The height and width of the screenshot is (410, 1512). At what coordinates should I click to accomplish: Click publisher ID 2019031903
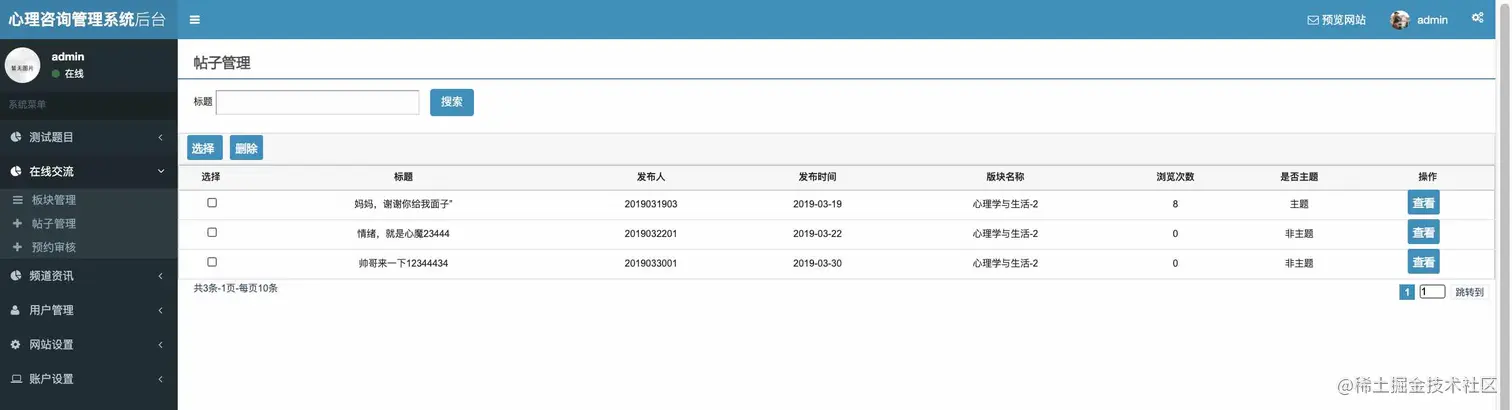[651, 204]
